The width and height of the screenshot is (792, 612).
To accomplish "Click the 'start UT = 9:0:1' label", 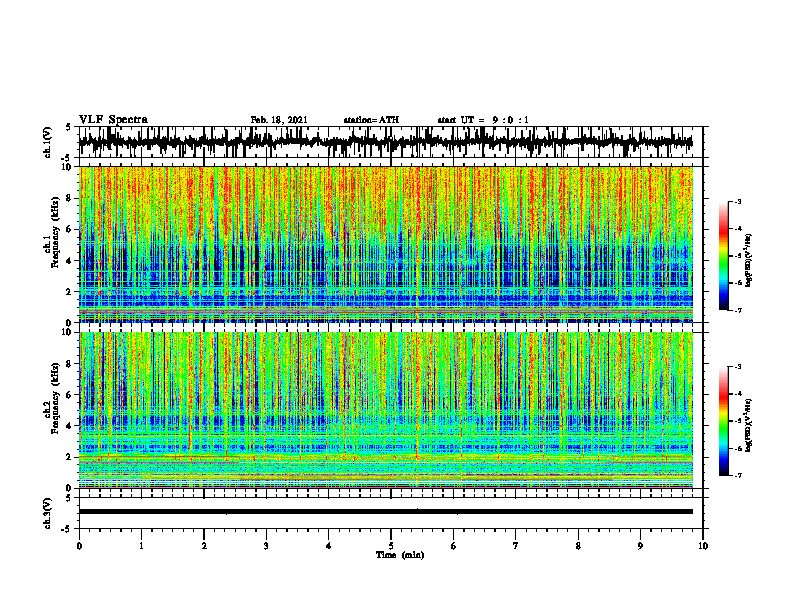I will point(483,120).
